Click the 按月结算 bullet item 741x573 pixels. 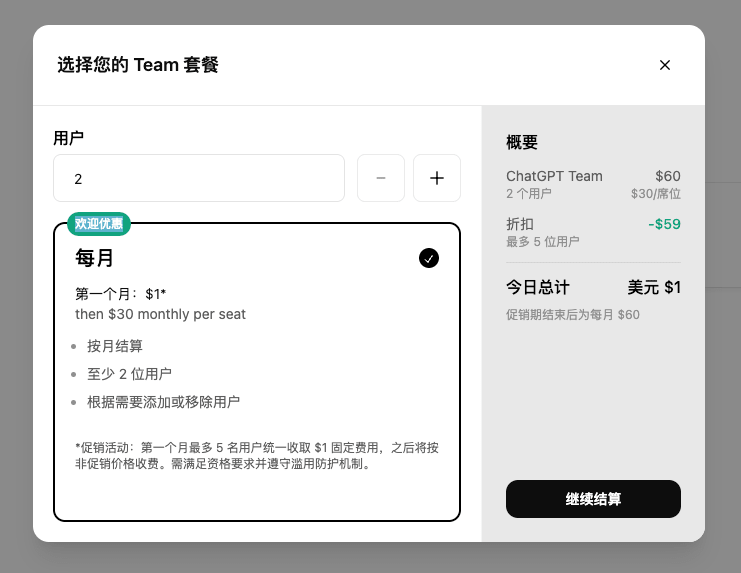point(115,346)
